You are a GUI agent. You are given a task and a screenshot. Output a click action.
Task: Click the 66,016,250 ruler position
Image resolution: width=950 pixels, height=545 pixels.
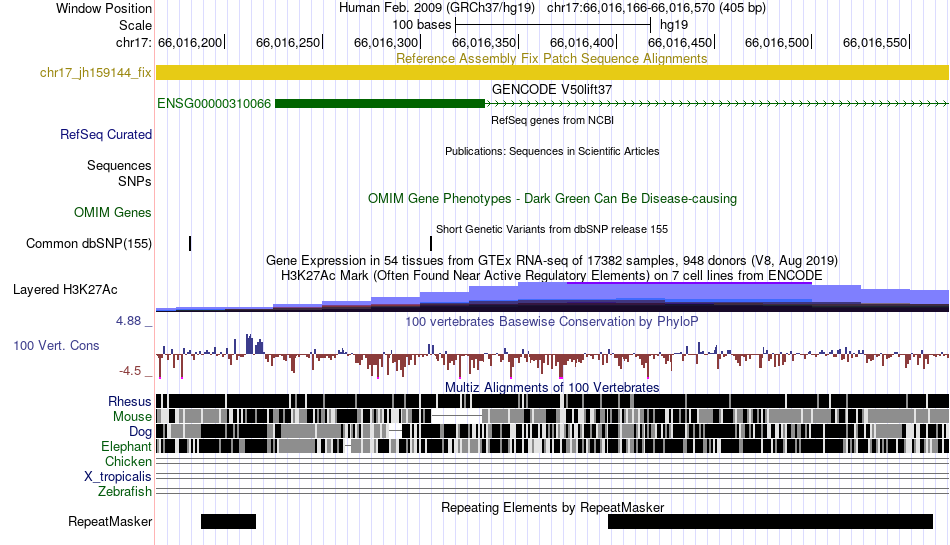(288, 42)
